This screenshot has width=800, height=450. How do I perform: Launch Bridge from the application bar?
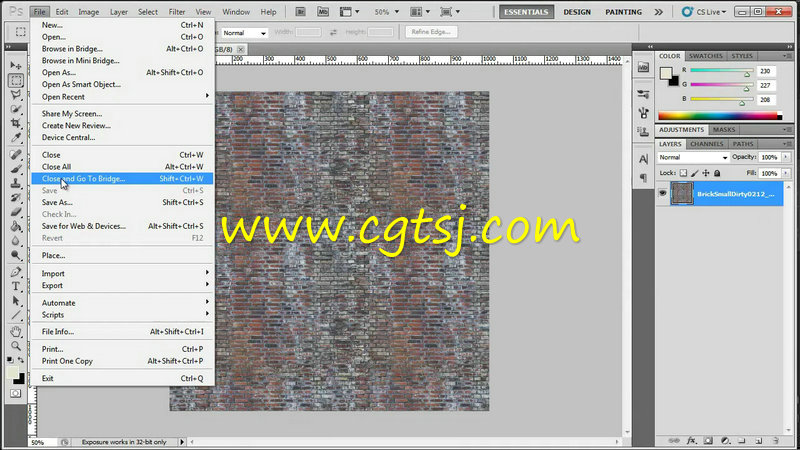coord(301,12)
